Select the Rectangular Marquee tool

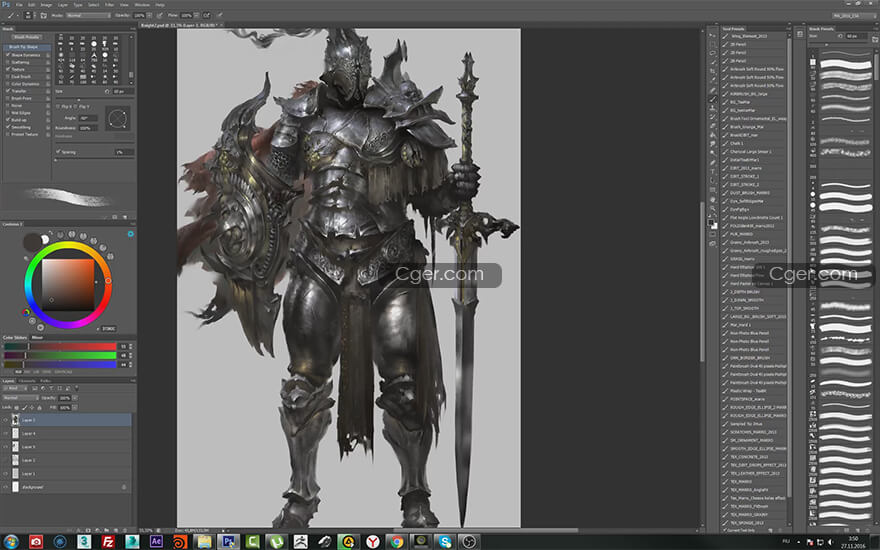(713, 44)
